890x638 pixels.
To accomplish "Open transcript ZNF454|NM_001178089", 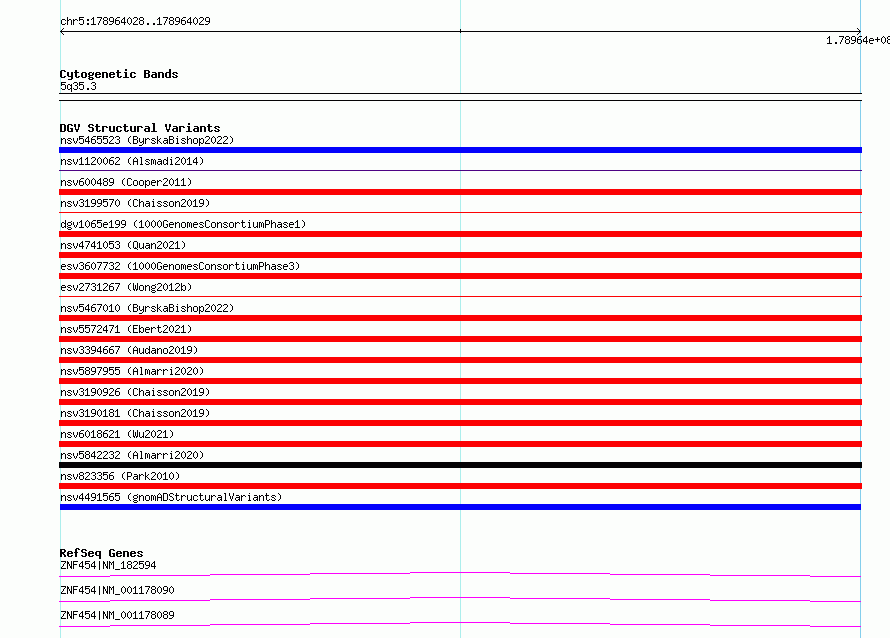I will (117, 615).
